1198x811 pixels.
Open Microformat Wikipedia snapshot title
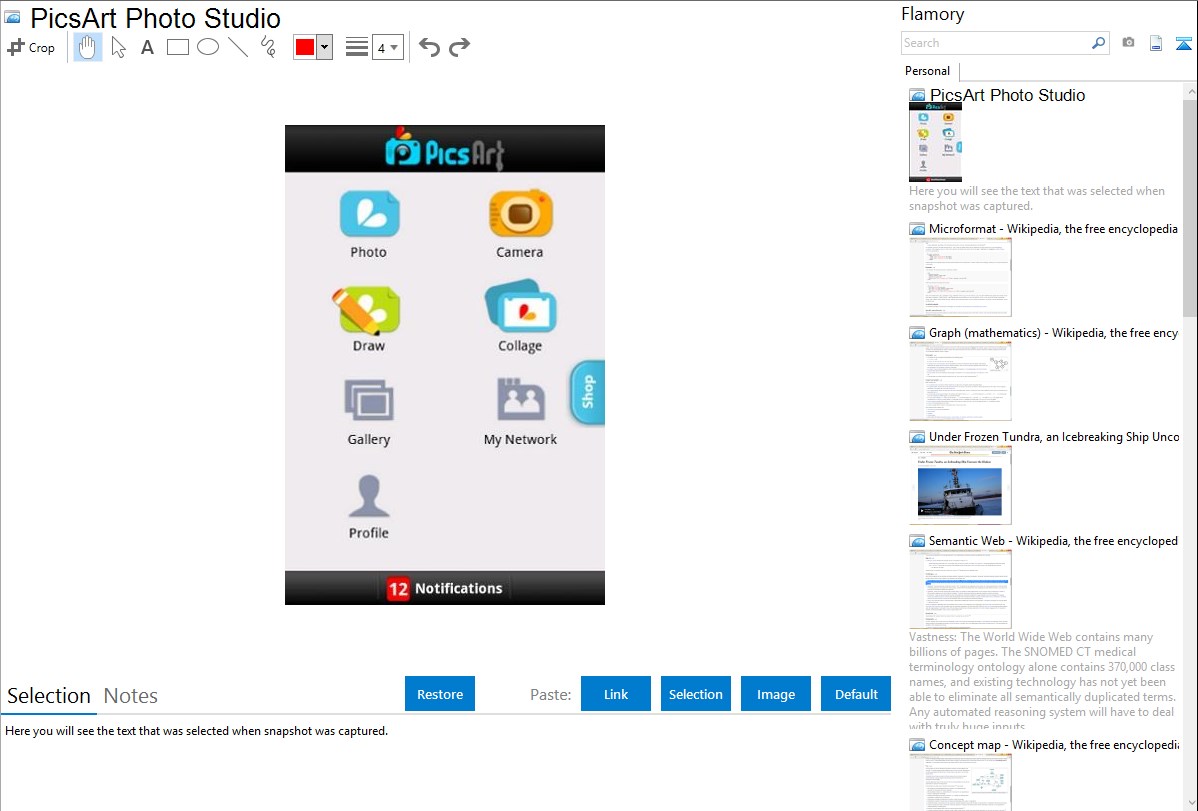1053,229
